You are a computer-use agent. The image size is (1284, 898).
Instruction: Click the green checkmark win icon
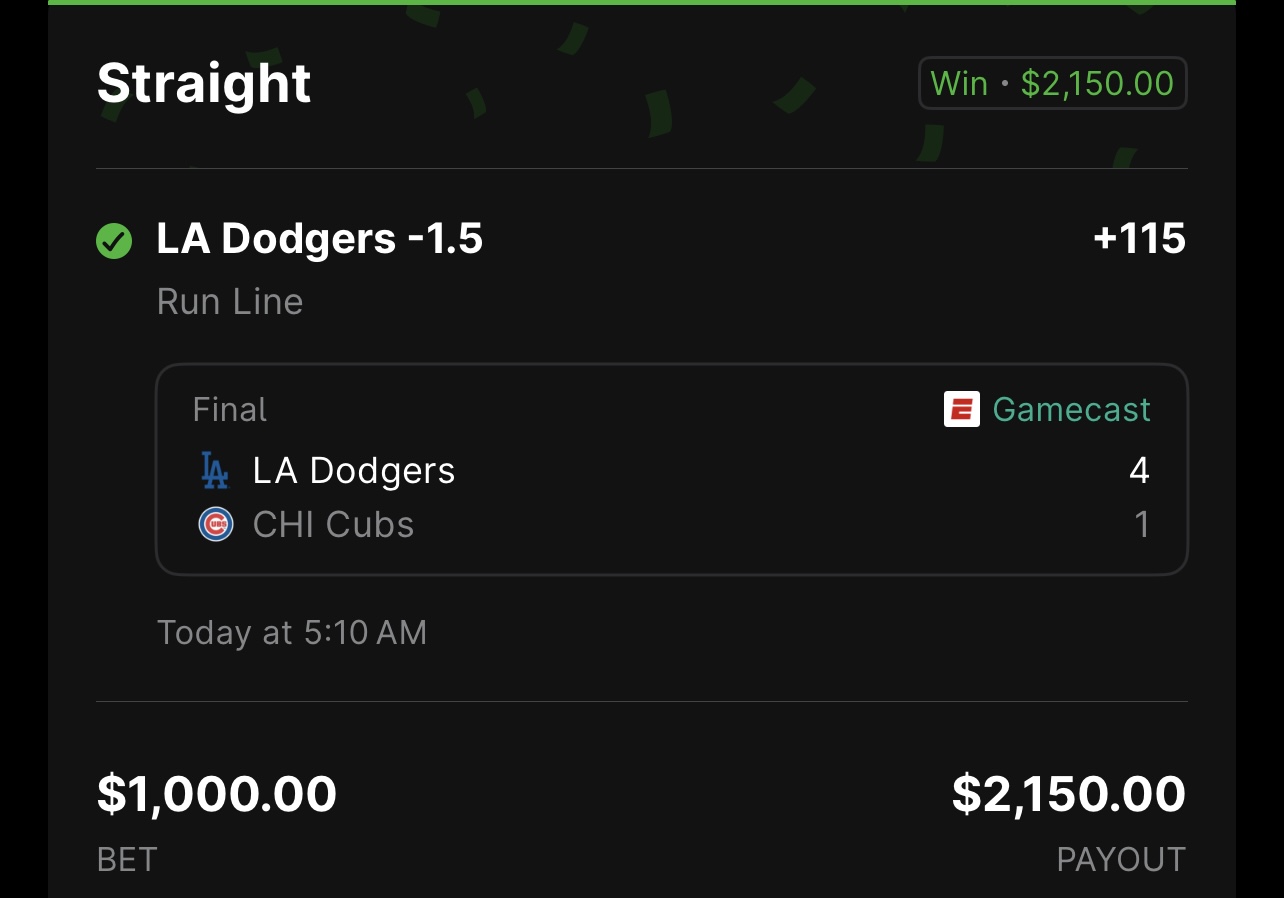(114, 241)
